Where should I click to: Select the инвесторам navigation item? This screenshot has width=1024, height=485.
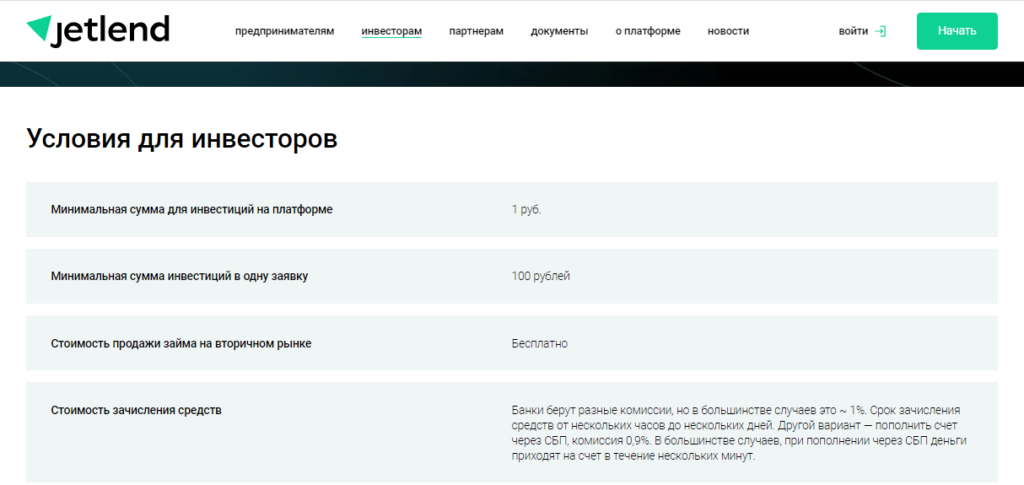point(392,31)
